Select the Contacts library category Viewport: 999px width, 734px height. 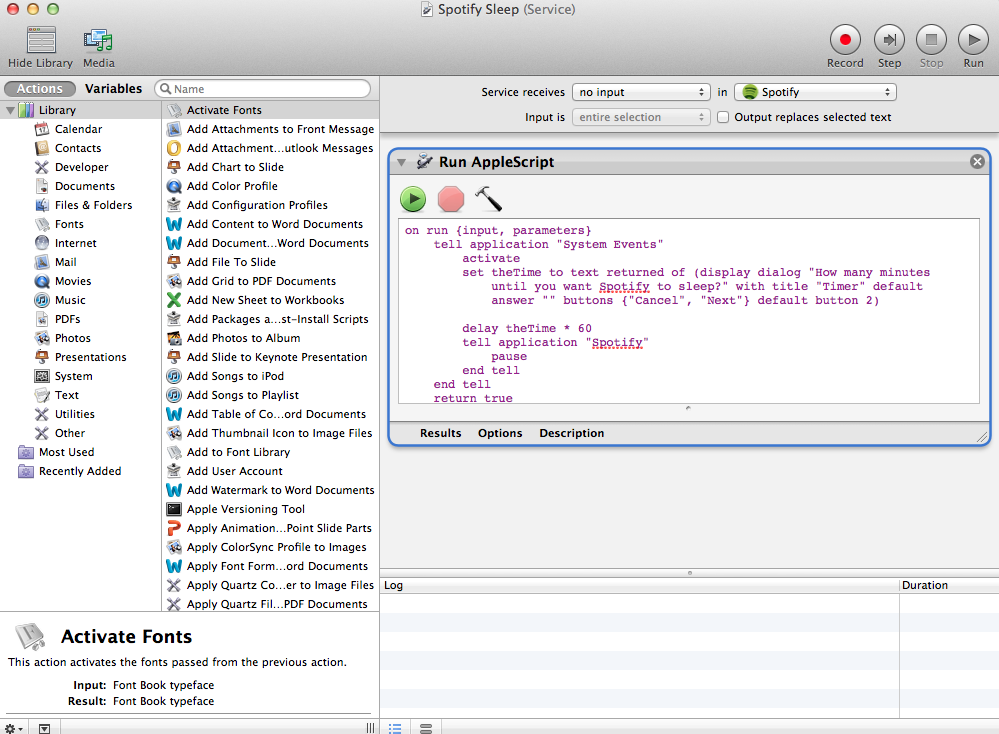80,148
